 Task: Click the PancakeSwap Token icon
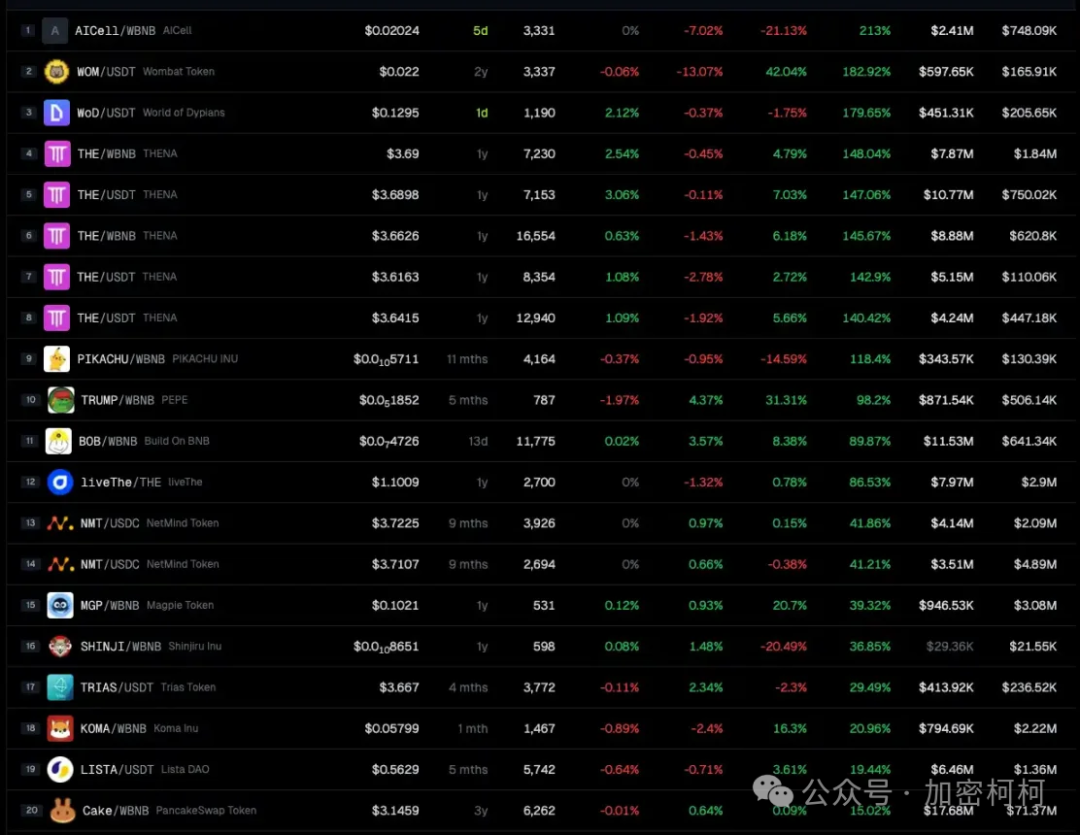tap(62, 810)
